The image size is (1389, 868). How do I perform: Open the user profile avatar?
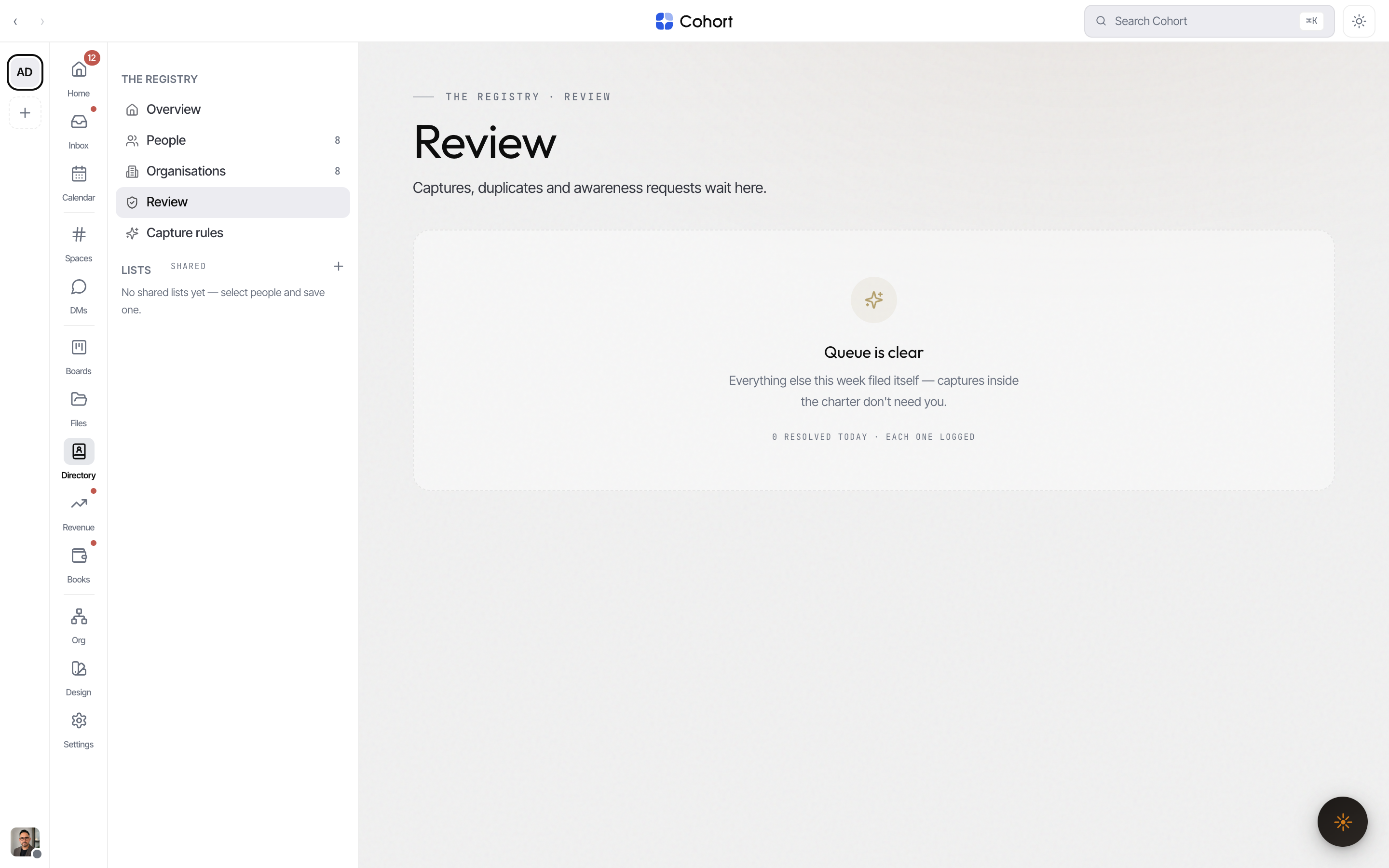point(25,841)
